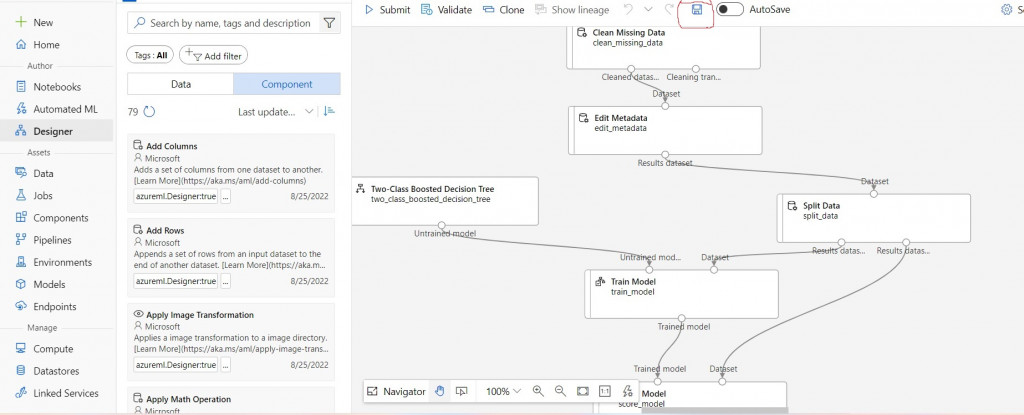Image resolution: width=1024 pixels, height=415 pixels.
Task: Switch to the Component tab
Action: (x=287, y=84)
